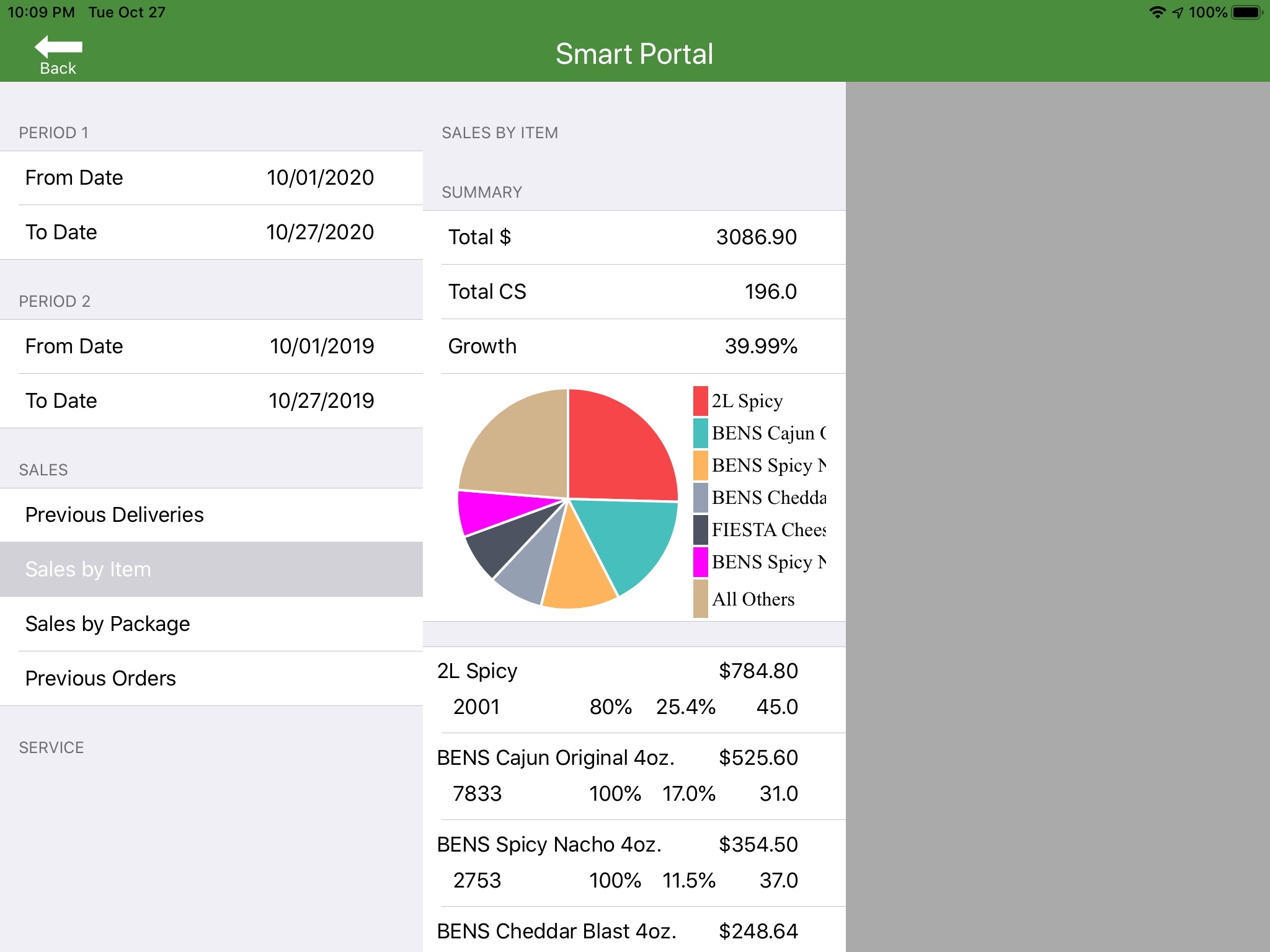Edit Period 1 From Date 10/01/2020
This screenshot has width=1270, height=952.
coord(211,178)
